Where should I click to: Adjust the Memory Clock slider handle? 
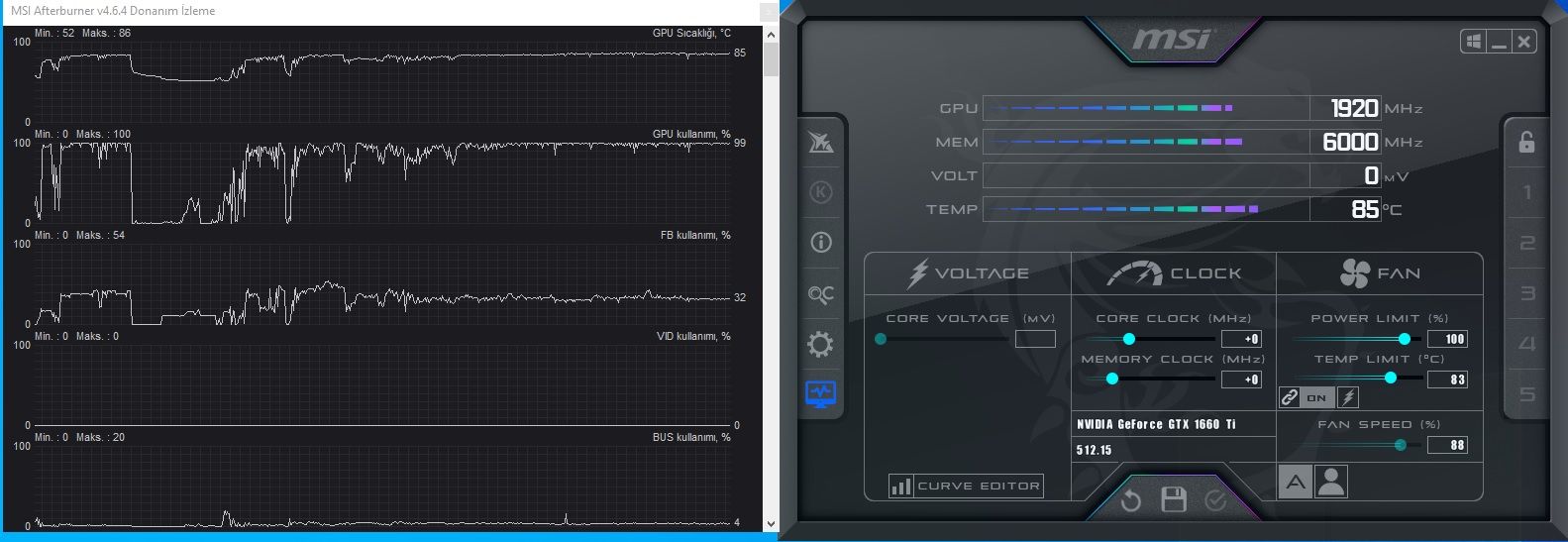coord(1111,379)
